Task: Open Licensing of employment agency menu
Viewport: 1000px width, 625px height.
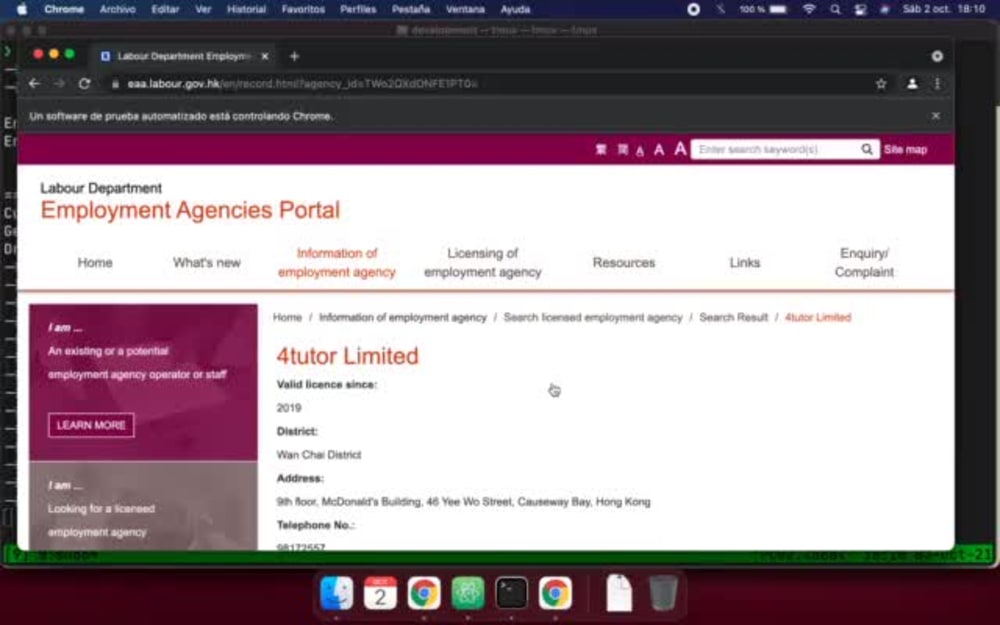Action: point(483,263)
